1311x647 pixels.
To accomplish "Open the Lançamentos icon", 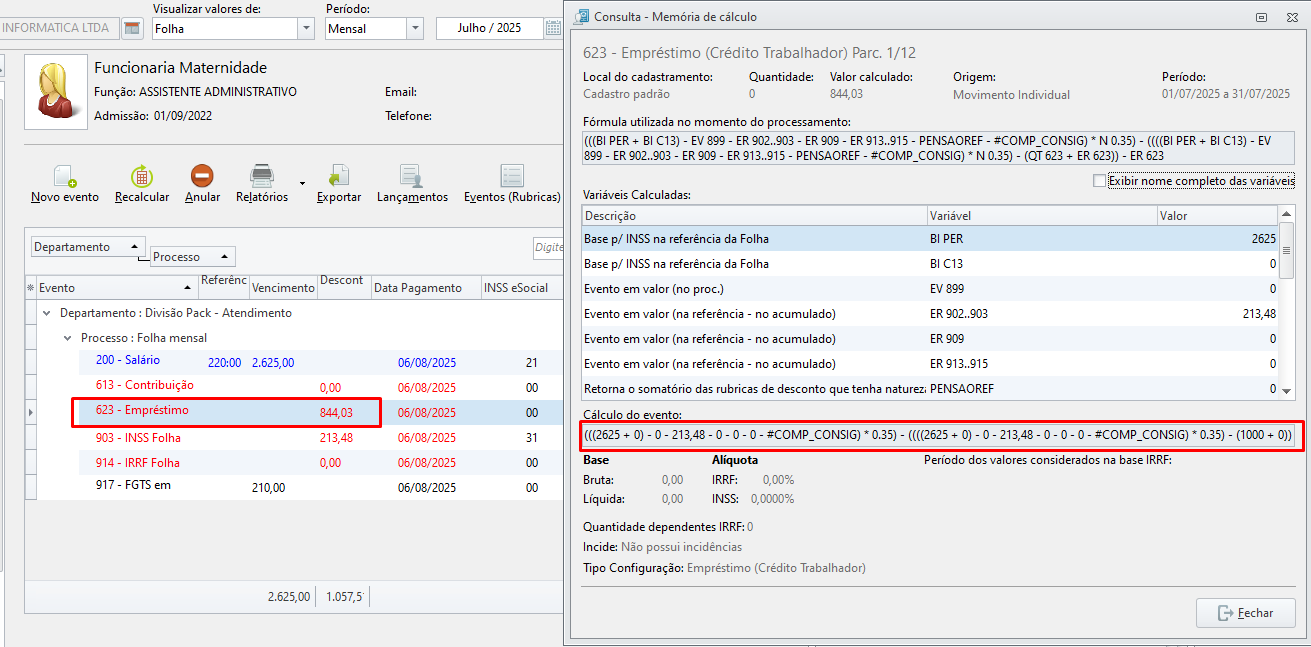I will (x=411, y=177).
